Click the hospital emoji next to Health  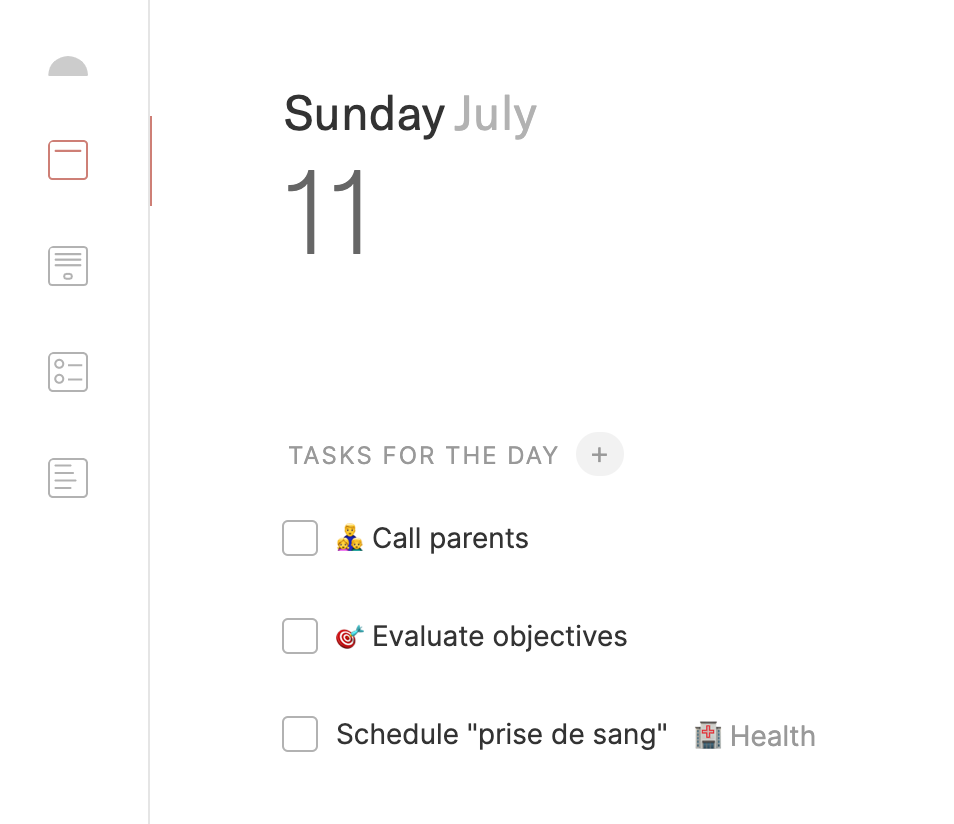[708, 737]
